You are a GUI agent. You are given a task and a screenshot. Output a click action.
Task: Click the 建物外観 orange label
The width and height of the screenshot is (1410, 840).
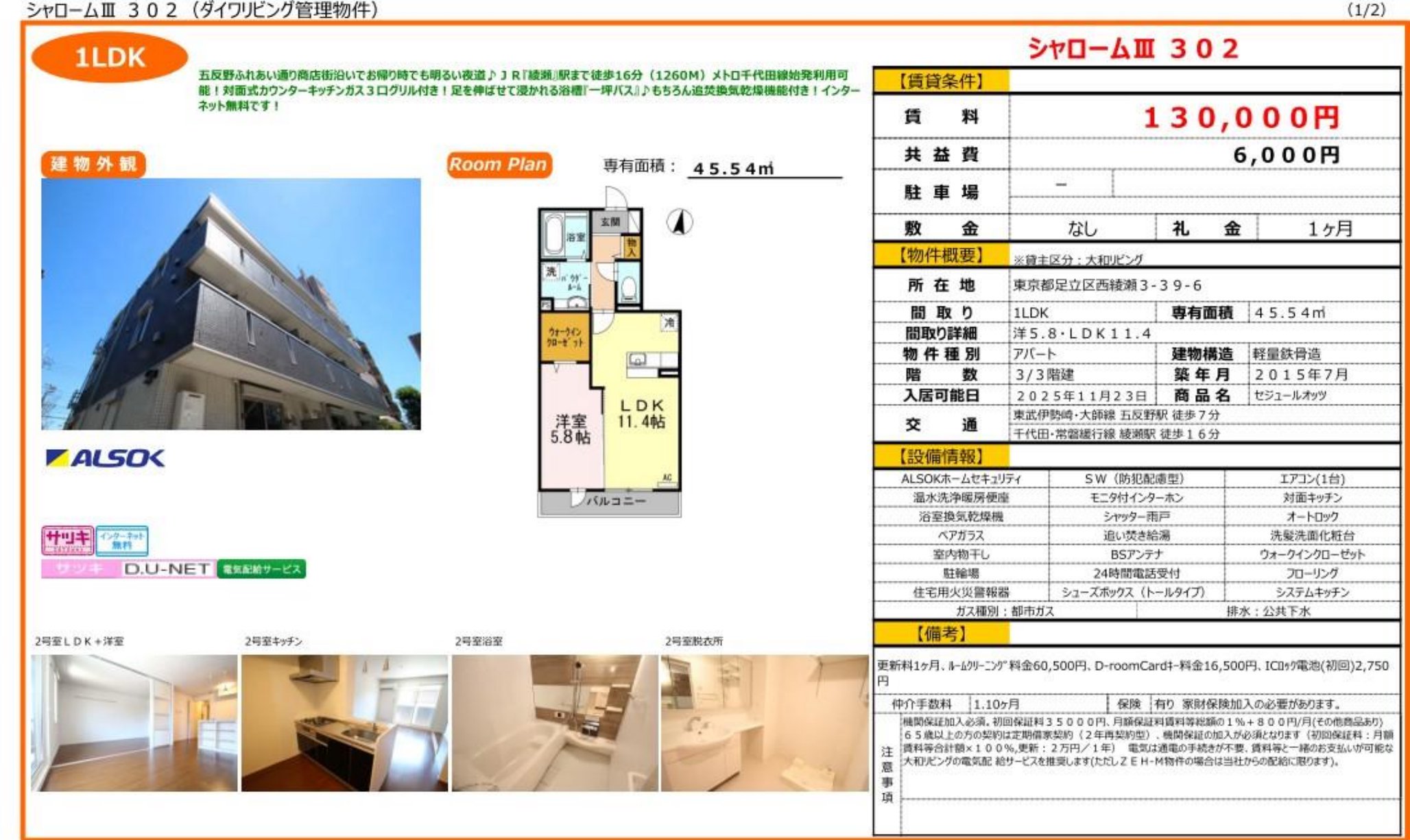(x=93, y=164)
